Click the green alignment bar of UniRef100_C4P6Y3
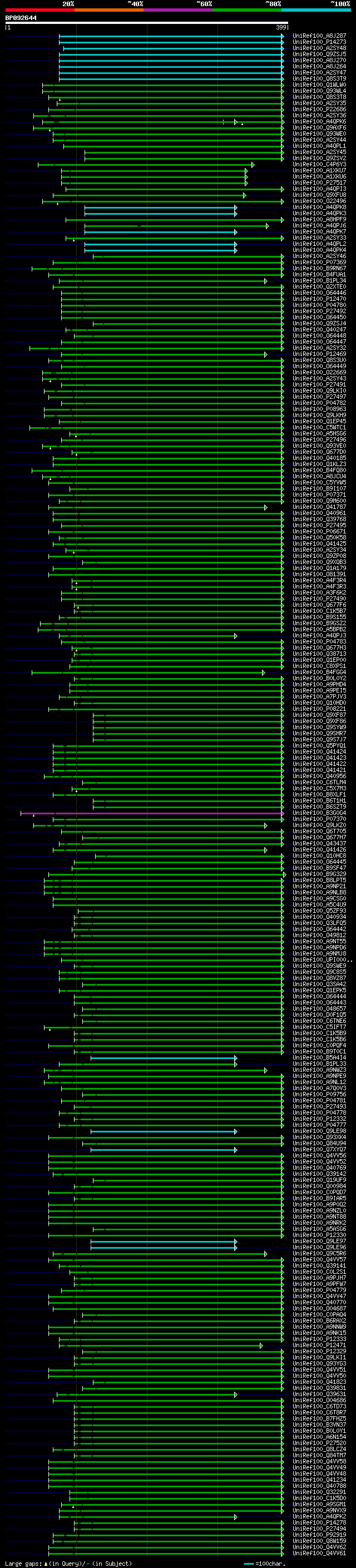This screenshot has height=1568, width=356. 146,164
